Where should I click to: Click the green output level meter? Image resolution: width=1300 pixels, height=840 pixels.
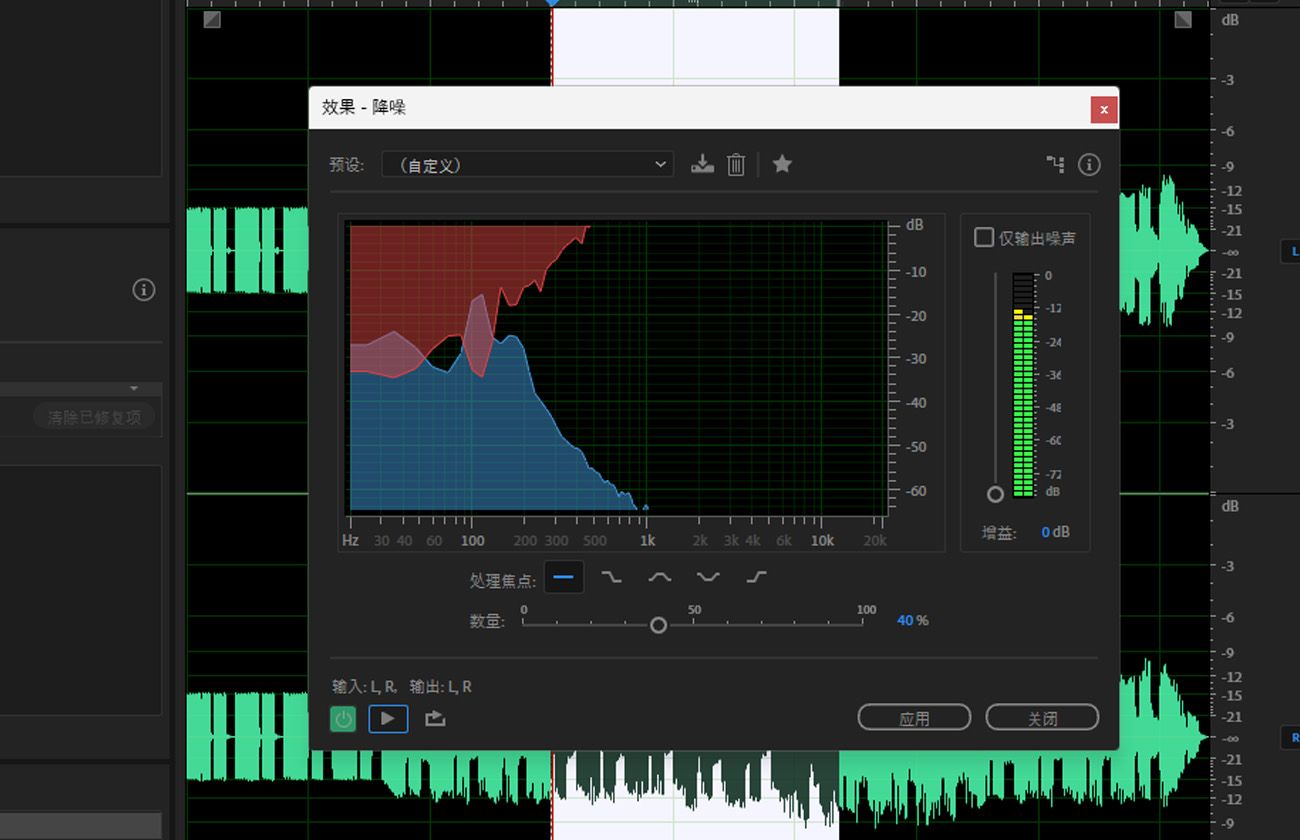click(1023, 385)
